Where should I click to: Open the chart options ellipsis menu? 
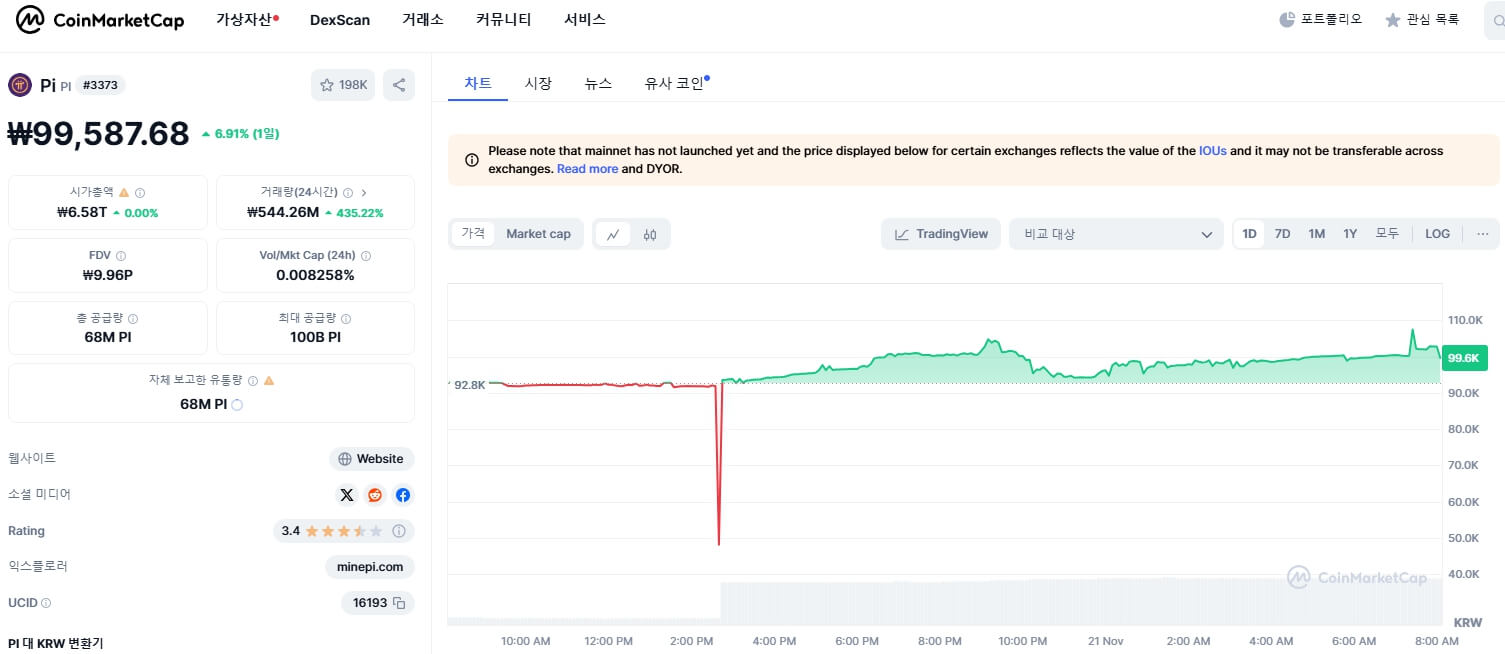(x=1482, y=233)
